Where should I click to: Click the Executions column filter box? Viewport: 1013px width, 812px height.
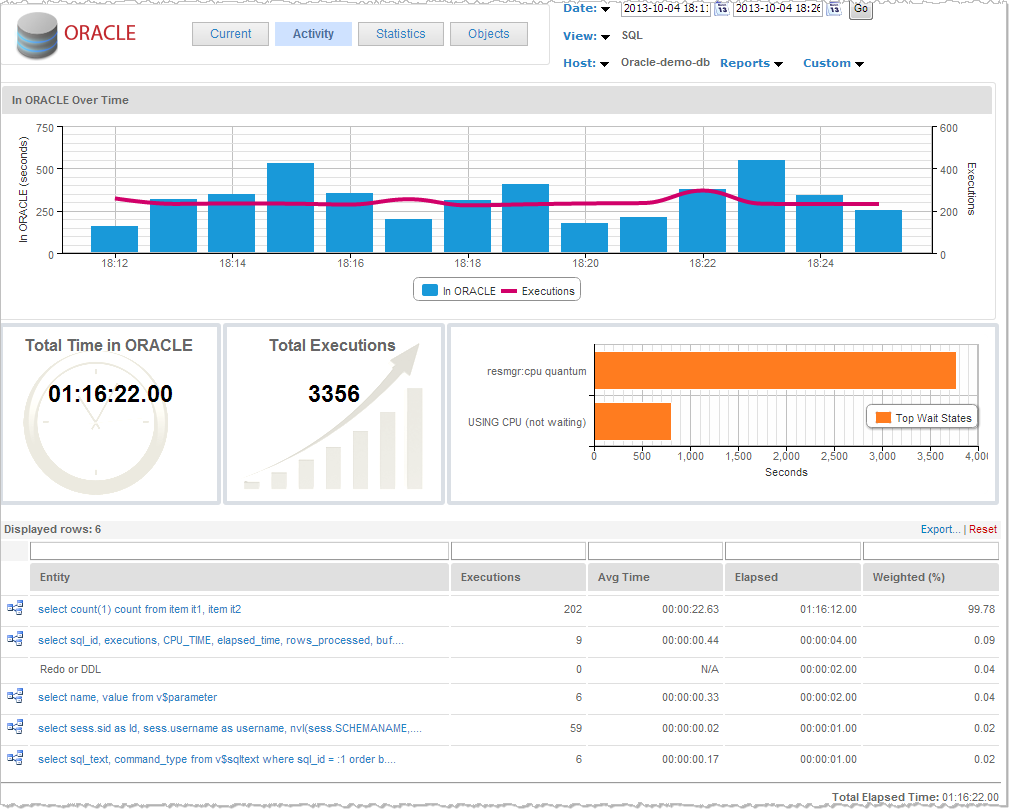pyautogui.click(x=518, y=551)
